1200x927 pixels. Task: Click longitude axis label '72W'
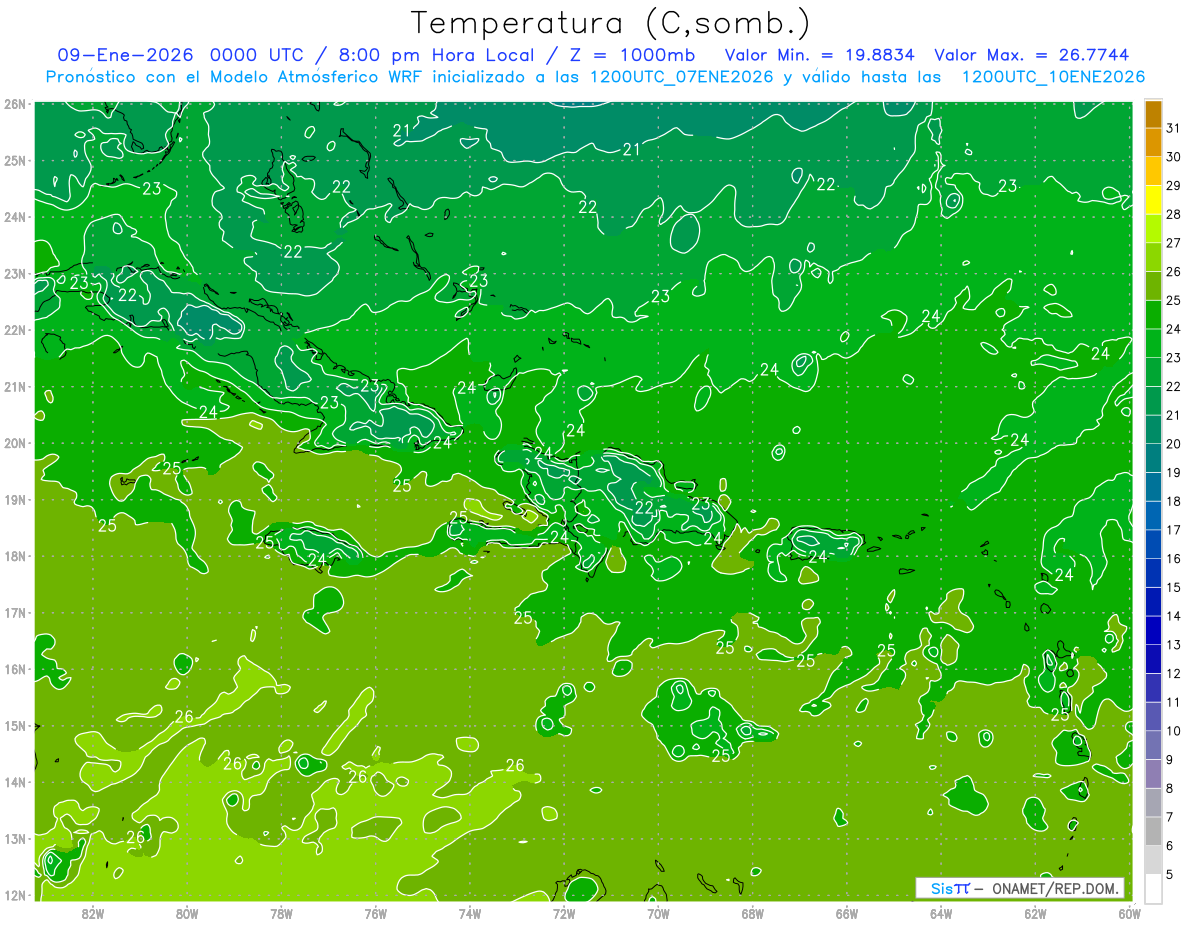click(564, 913)
